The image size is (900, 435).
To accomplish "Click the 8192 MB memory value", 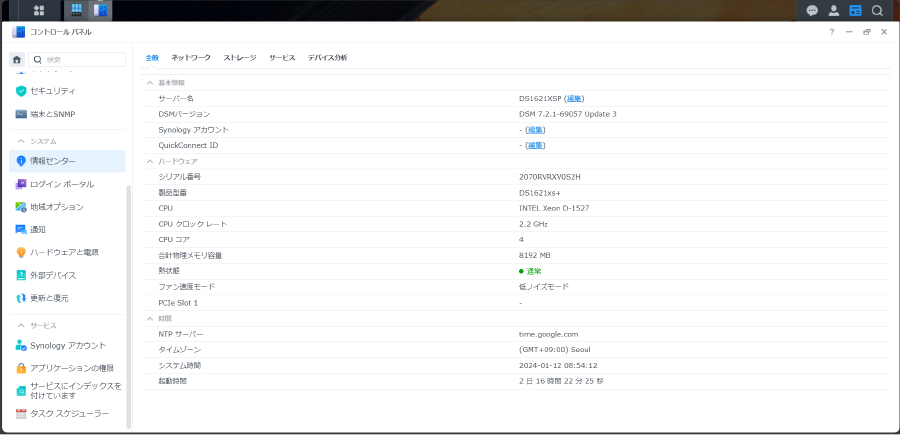I will click(535, 255).
